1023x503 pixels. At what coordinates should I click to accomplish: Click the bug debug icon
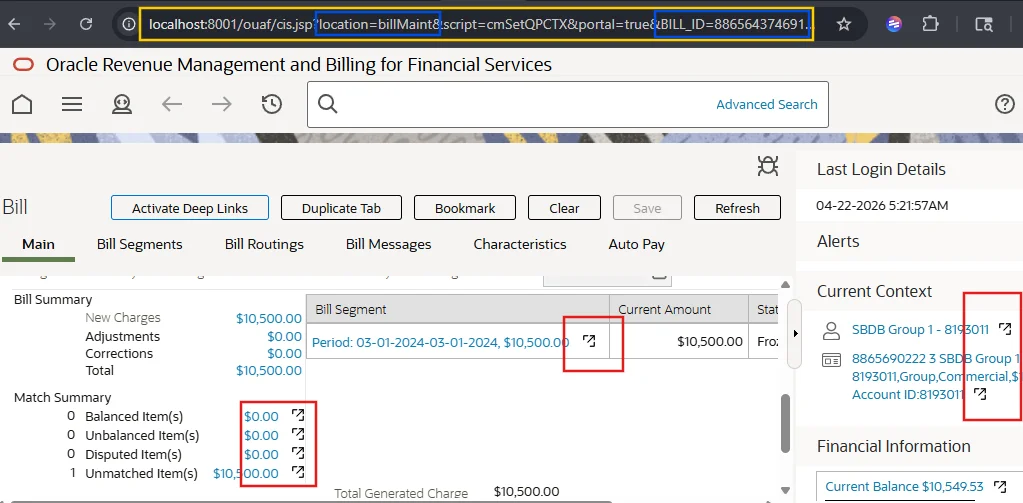pyautogui.click(x=768, y=166)
